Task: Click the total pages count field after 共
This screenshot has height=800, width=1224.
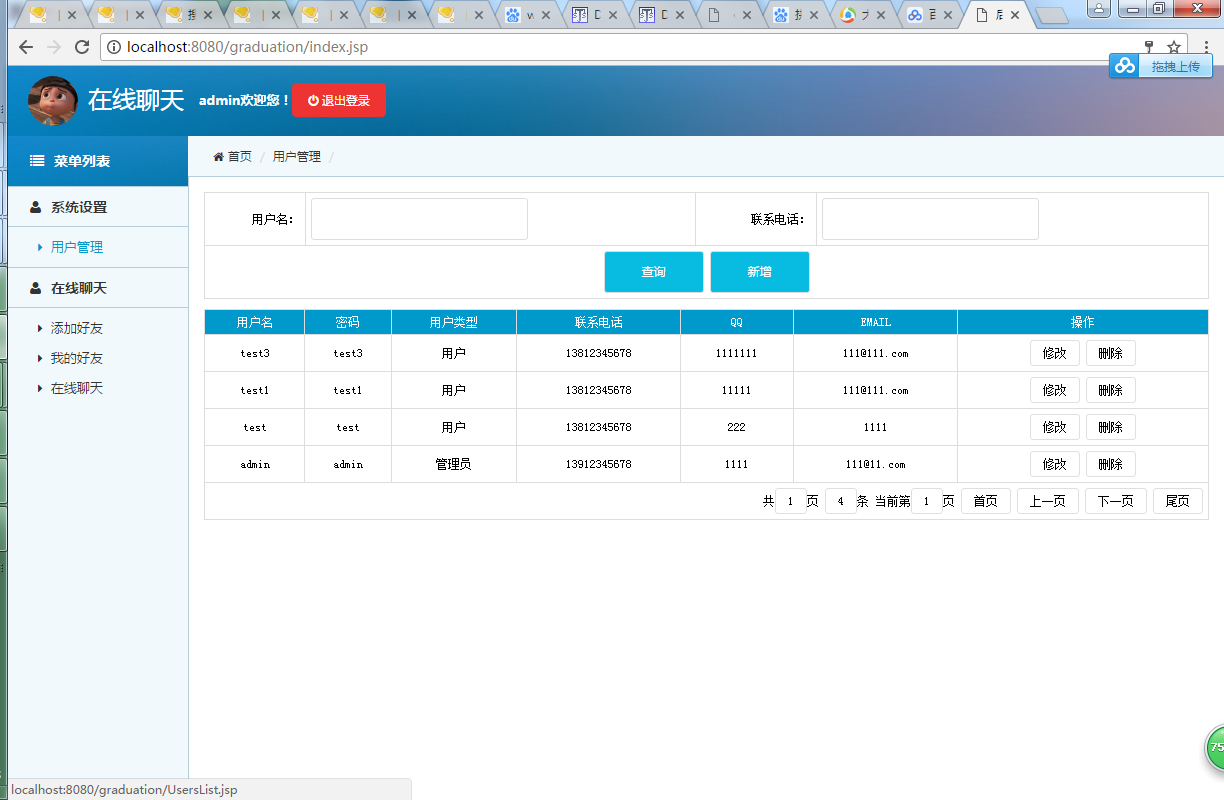Action: coord(791,501)
